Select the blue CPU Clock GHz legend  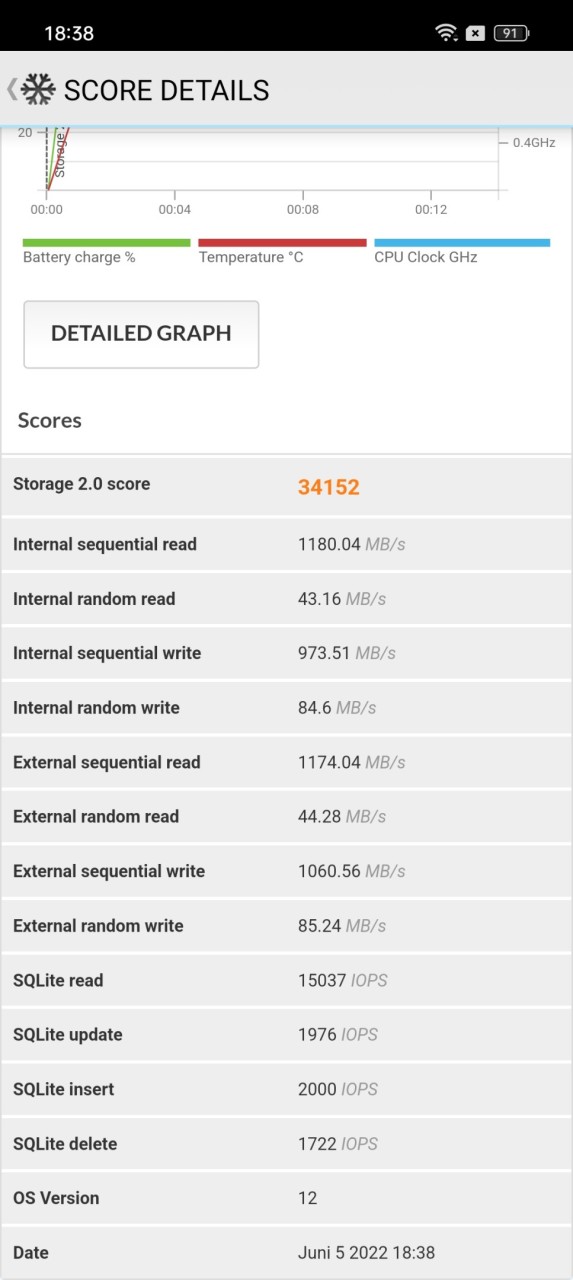(x=462, y=251)
